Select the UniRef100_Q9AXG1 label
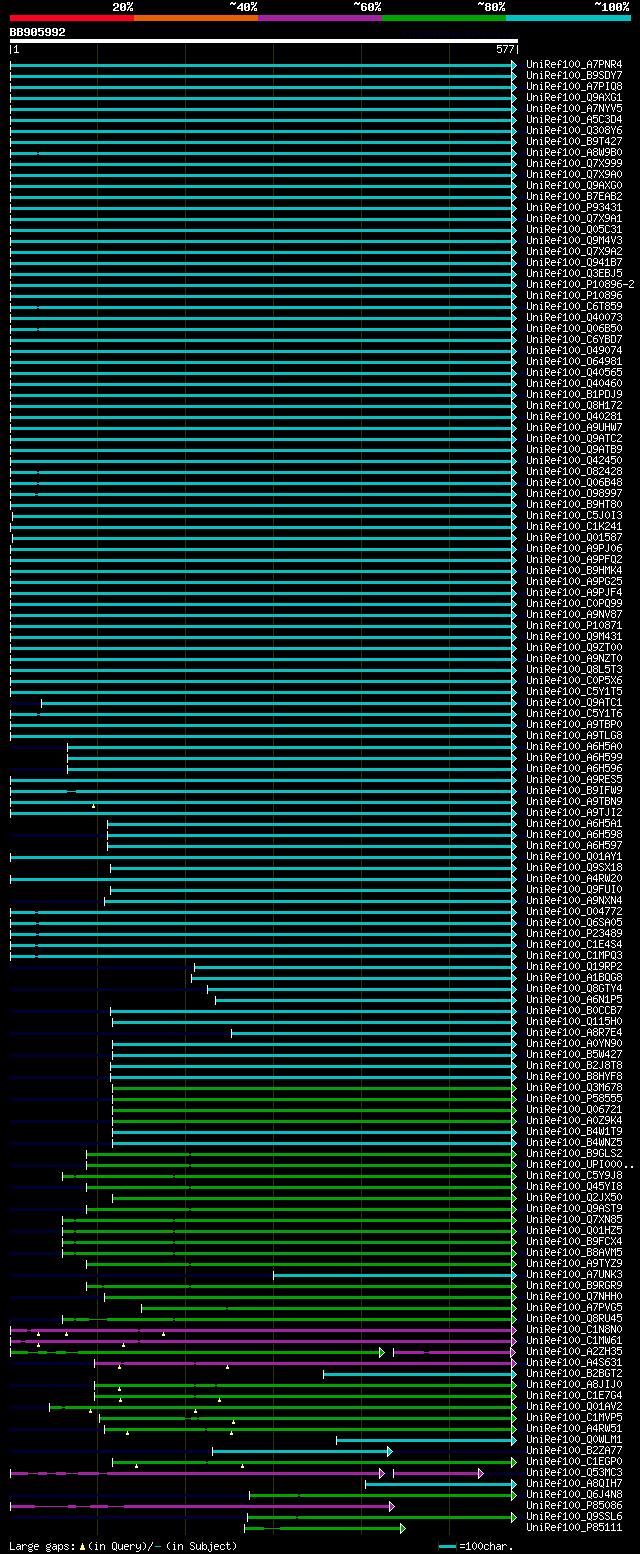This screenshot has height=1554, width=640. click(574, 98)
